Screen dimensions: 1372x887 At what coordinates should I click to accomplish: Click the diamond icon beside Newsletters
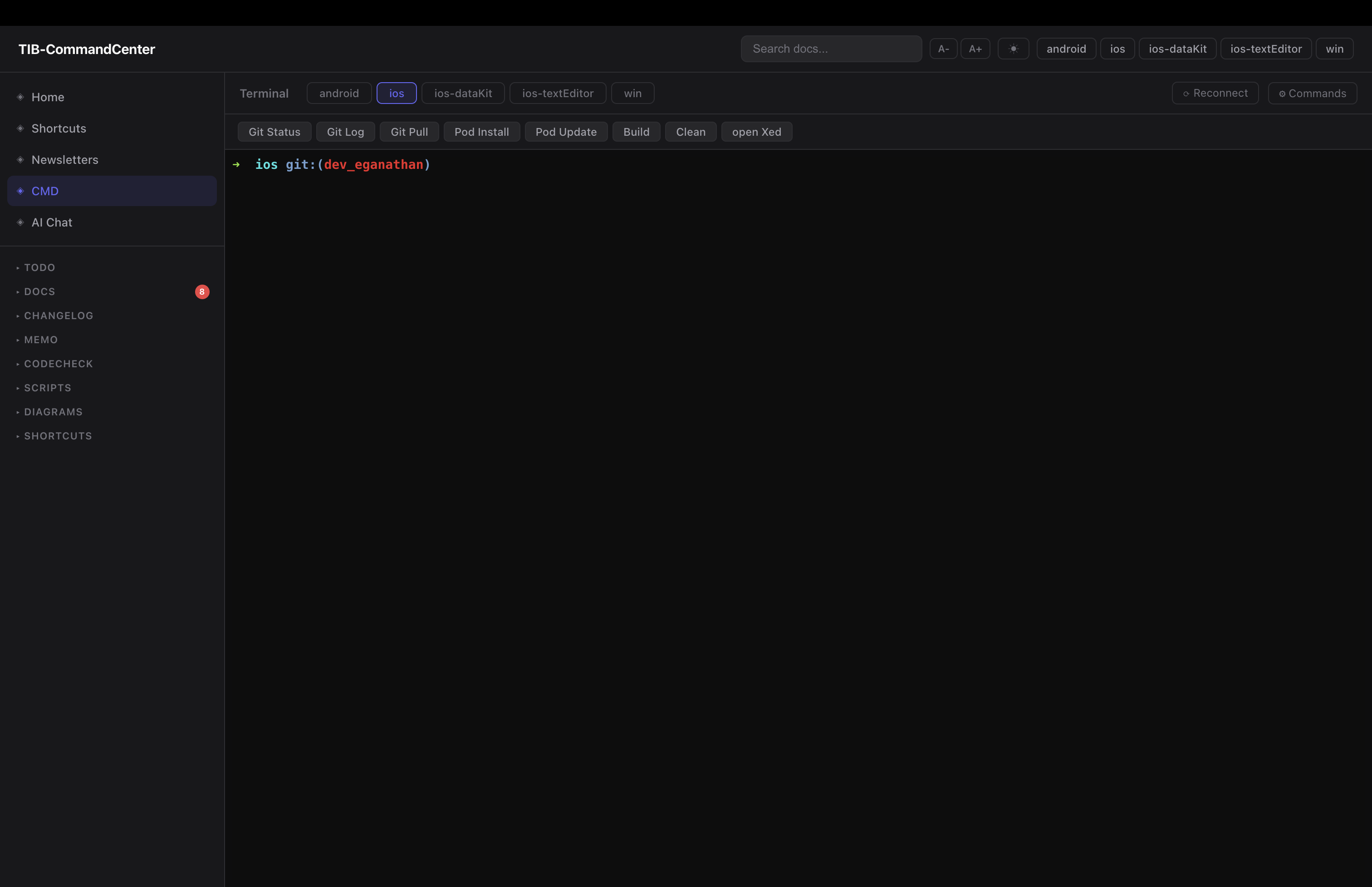(20, 160)
